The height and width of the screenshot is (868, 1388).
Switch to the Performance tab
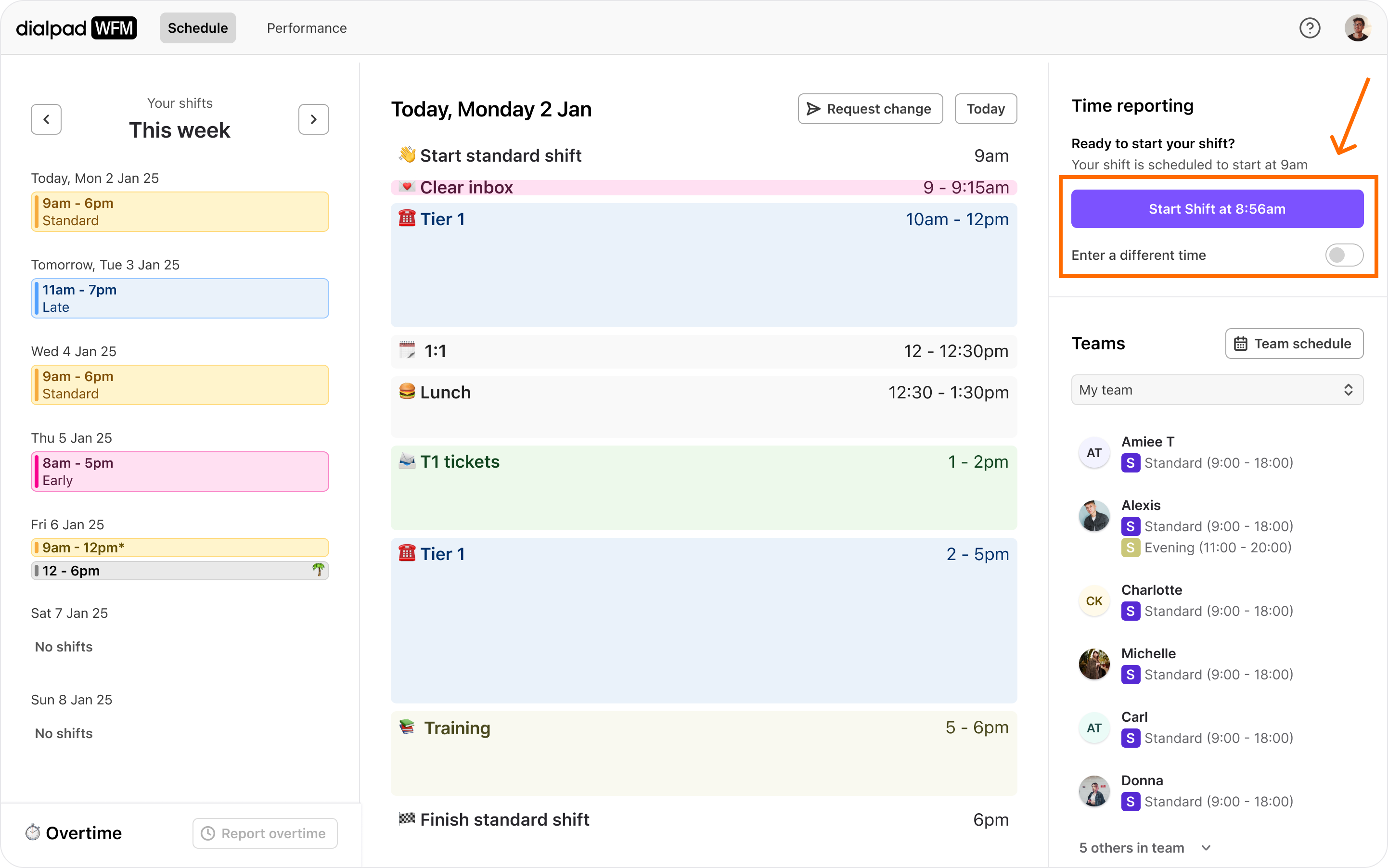307,28
